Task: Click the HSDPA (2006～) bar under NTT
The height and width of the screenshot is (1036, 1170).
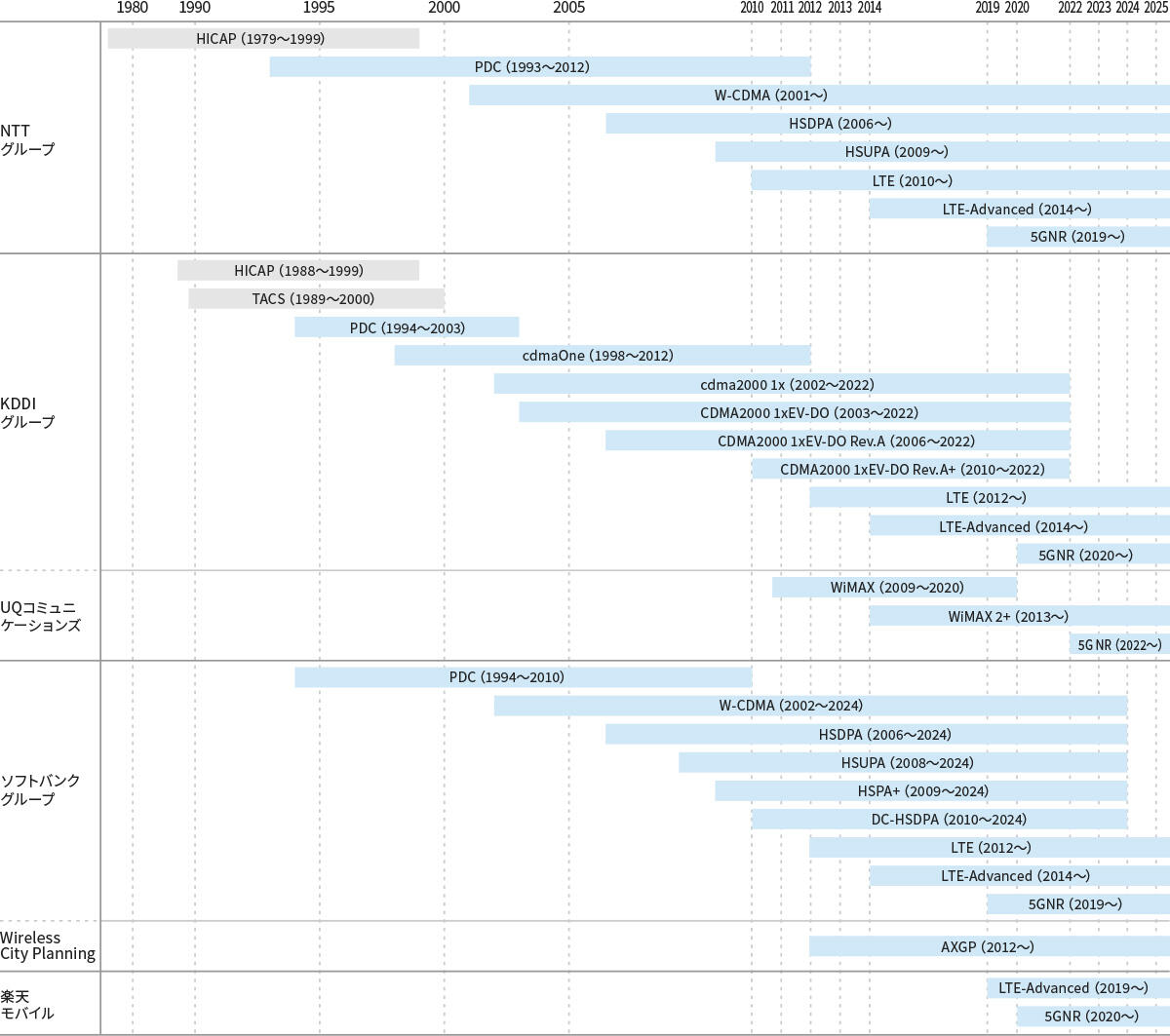Action: [887, 124]
